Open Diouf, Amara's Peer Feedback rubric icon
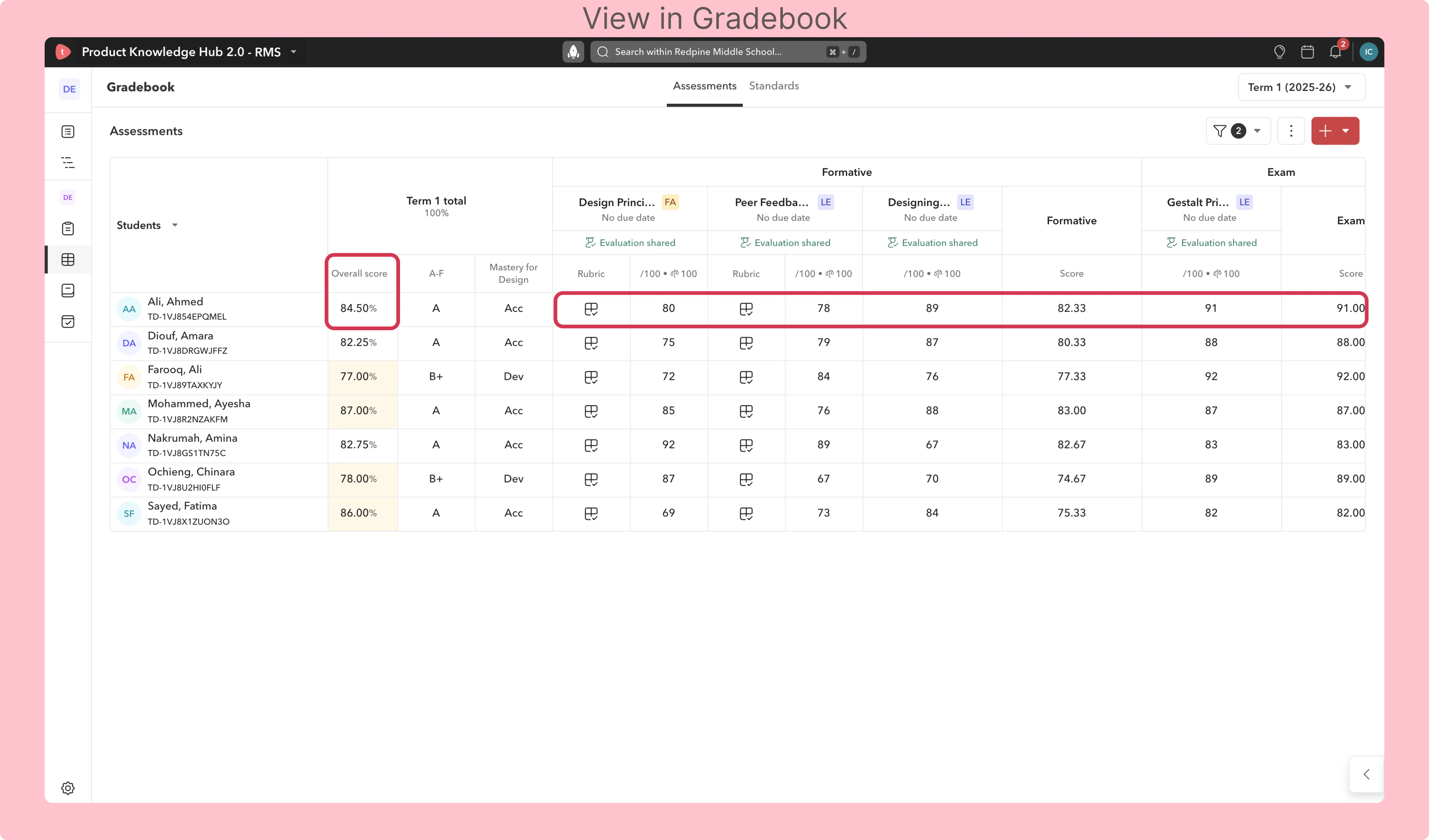1429x840 pixels. [746, 343]
